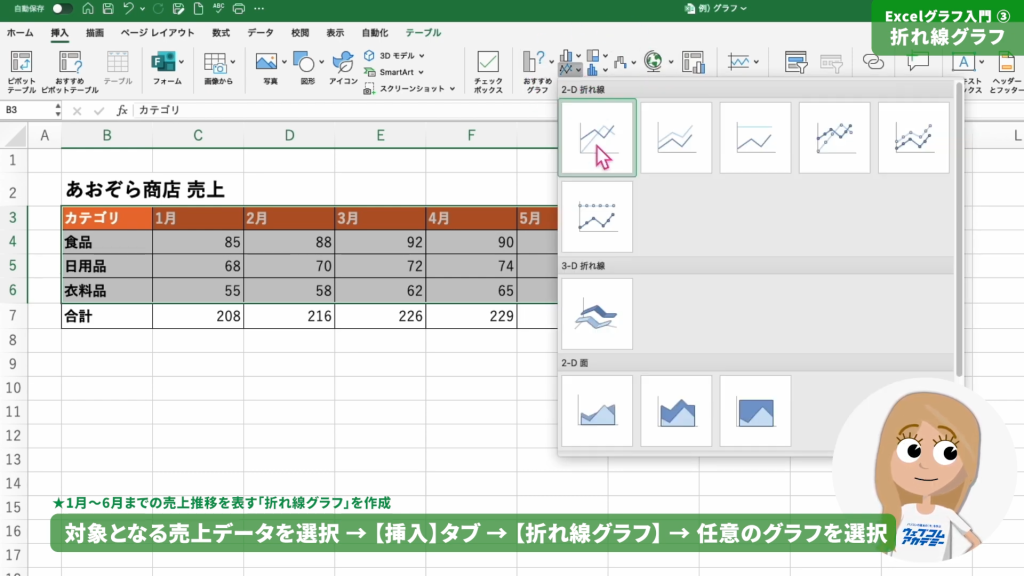Click the save icon in title bar
This screenshot has width=1024, height=576.
(108, 8)
